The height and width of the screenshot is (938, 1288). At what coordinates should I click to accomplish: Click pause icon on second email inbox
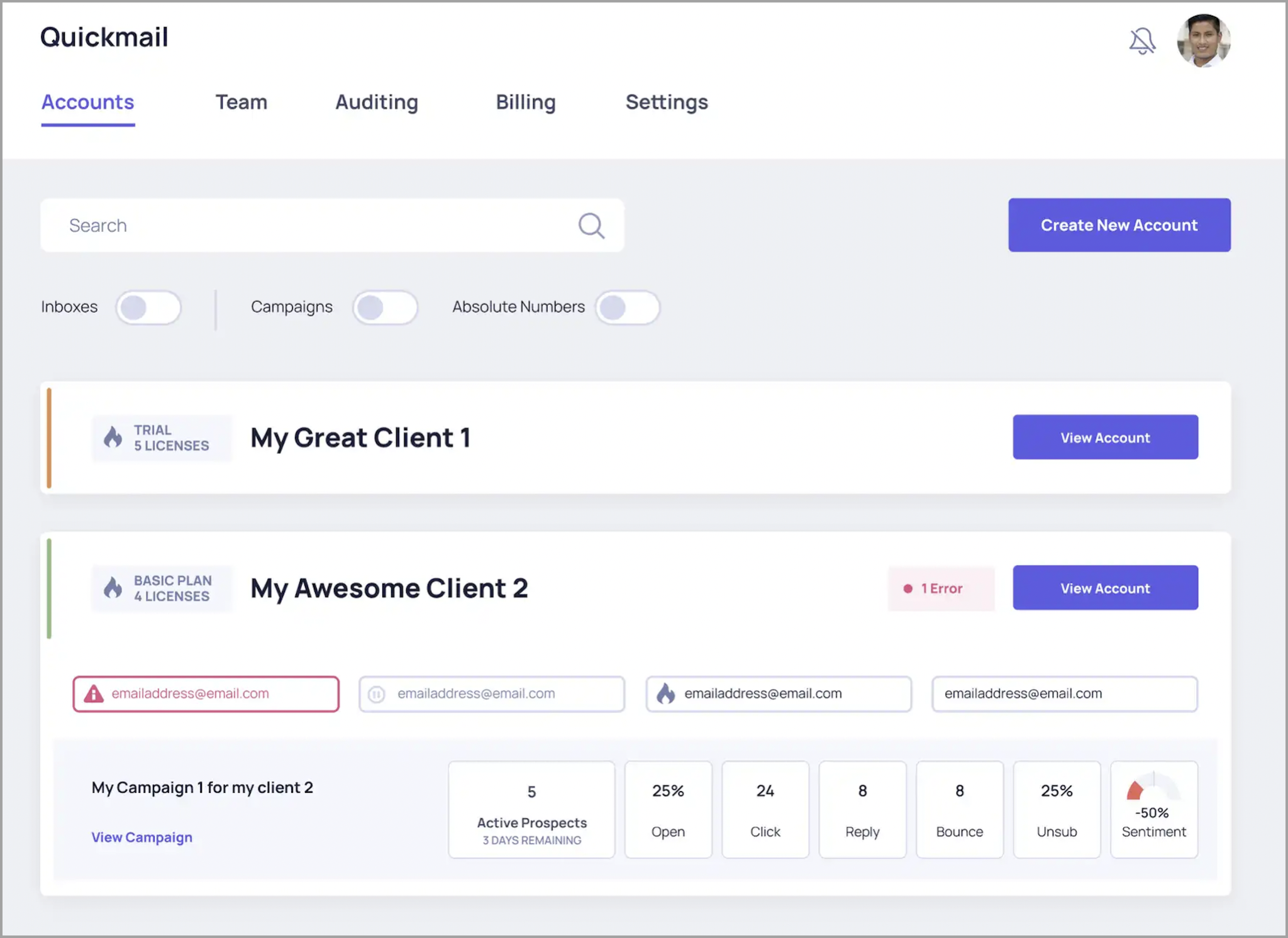[x=376, y=694]
